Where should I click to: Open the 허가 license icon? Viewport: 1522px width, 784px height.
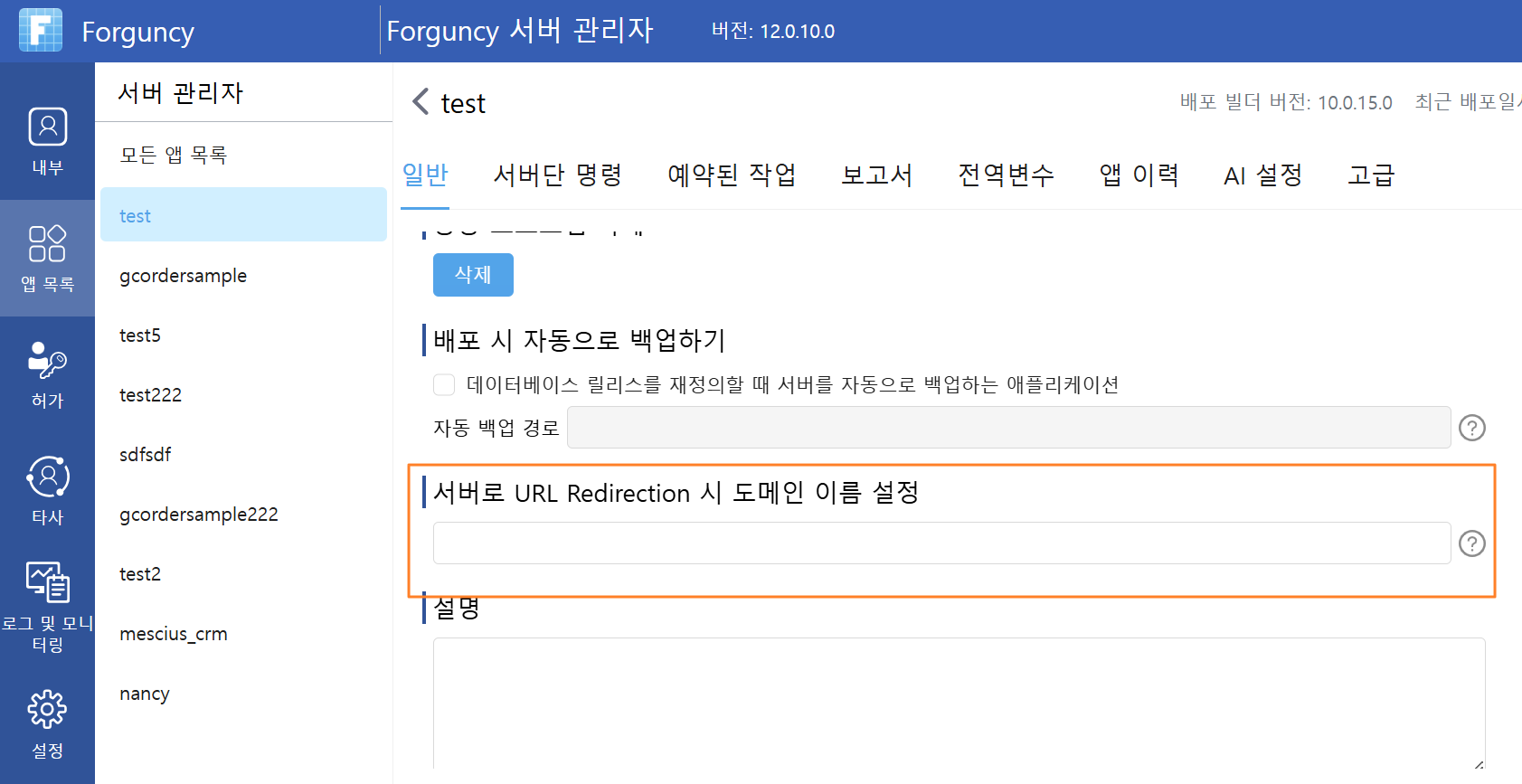pos(47,360)
